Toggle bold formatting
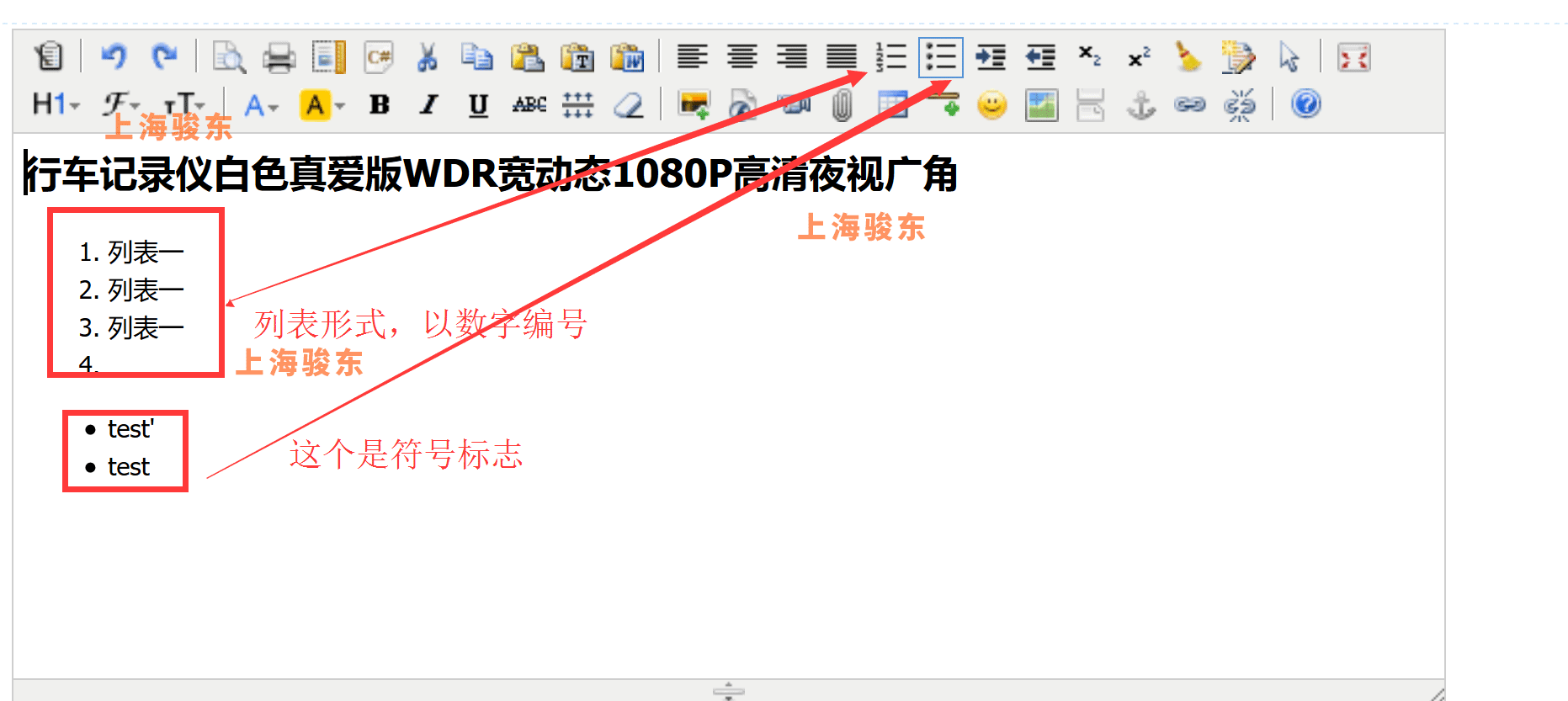 point(380,104)
